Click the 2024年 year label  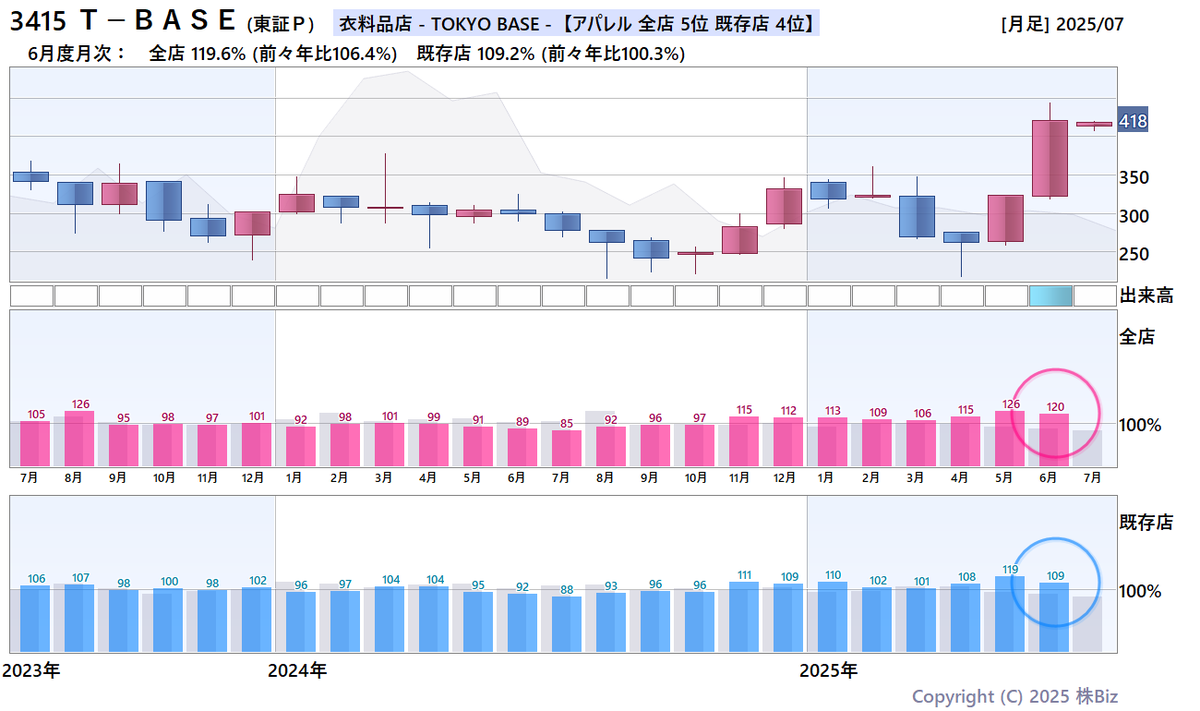(x=297, y=670)
